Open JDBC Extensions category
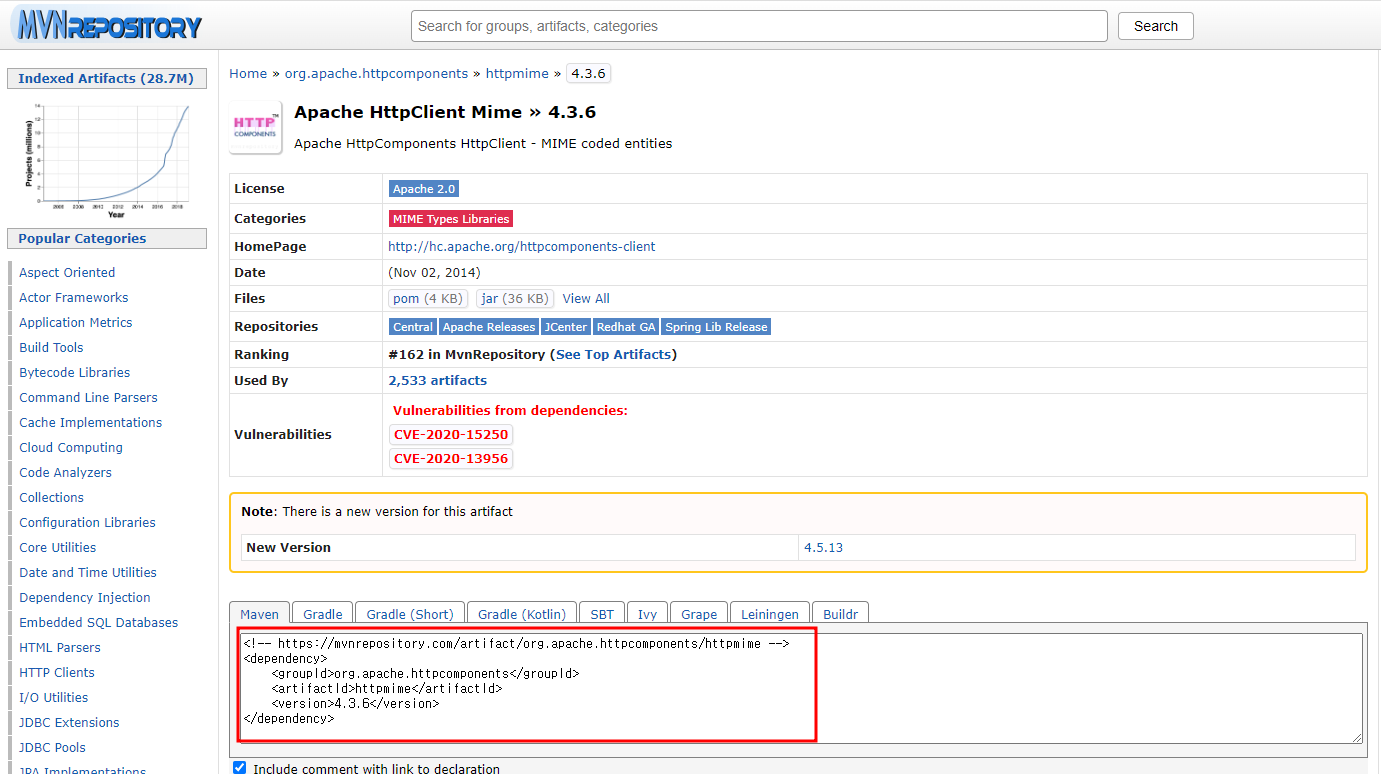The width and height of the screenshot is (1381, 774). tap(69, 723)
